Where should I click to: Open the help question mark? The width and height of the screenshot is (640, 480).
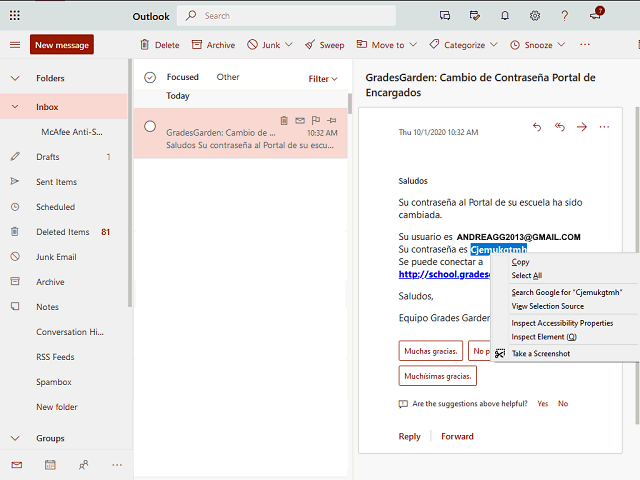[564, 16]
